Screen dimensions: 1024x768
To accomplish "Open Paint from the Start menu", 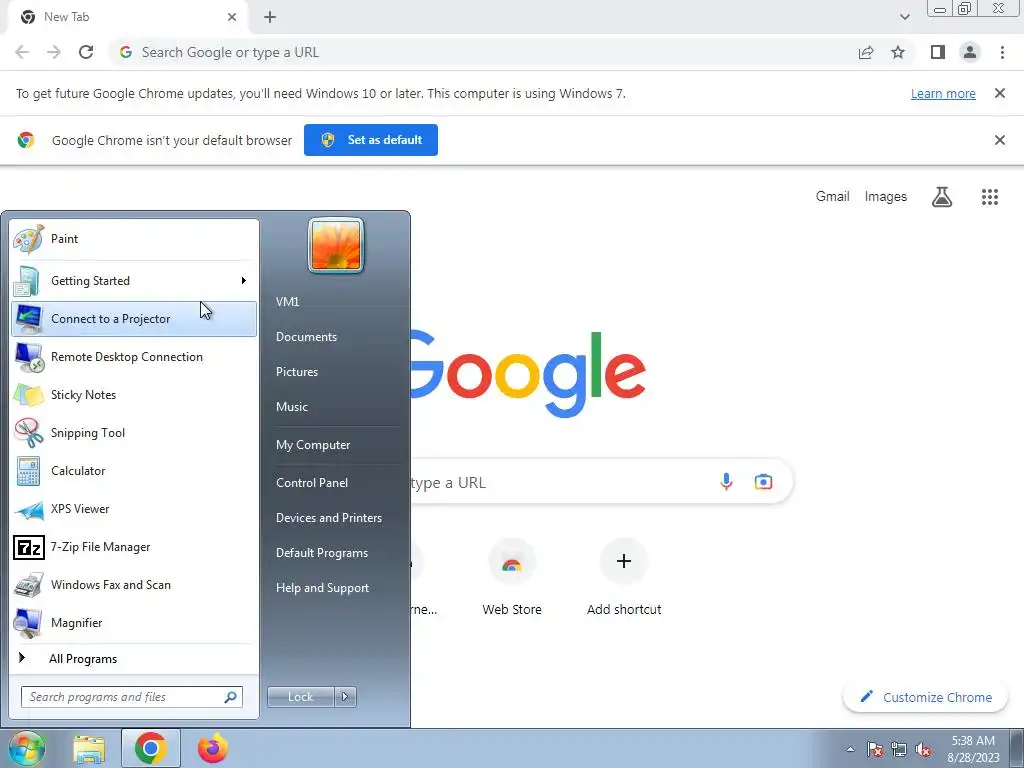I will tap(133, 239).
